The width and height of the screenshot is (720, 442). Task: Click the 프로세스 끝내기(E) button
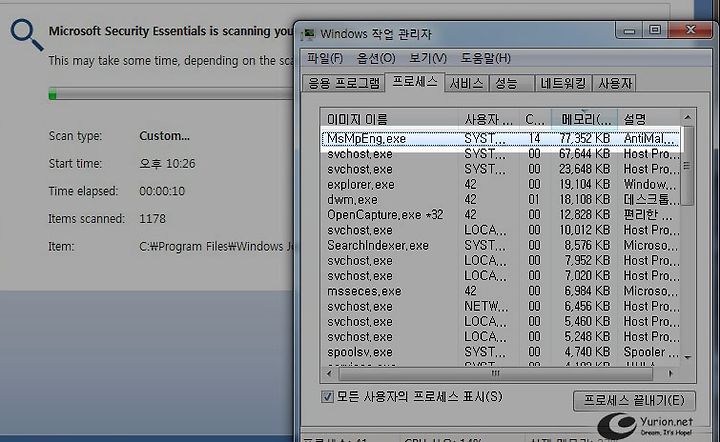point(634,401)
